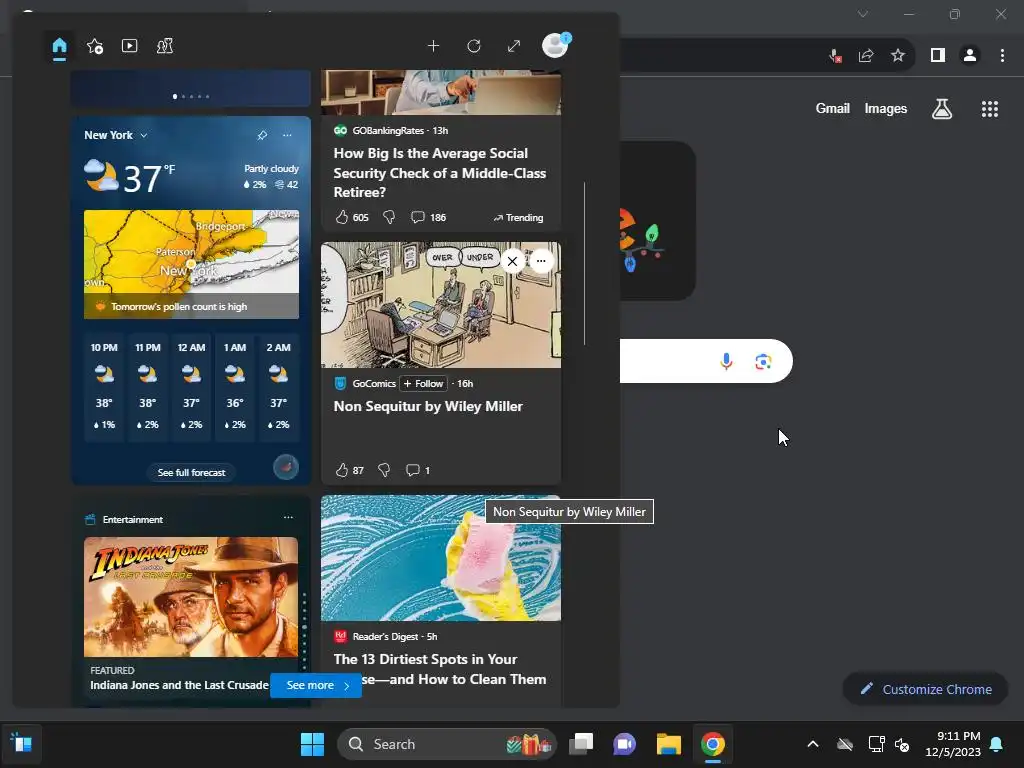Open File Explorer from the taskbar
This screenshot has height=768, width=1024.
pos(669,744)
